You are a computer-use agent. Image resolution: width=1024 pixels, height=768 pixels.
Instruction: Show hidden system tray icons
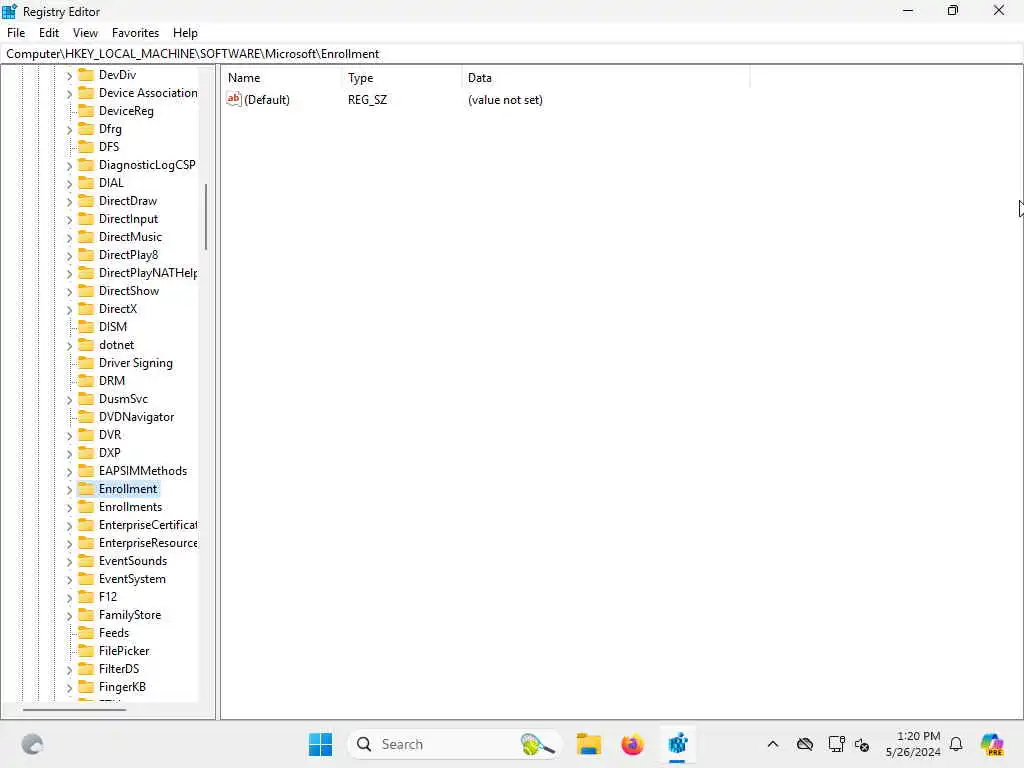tap(773, 744)
